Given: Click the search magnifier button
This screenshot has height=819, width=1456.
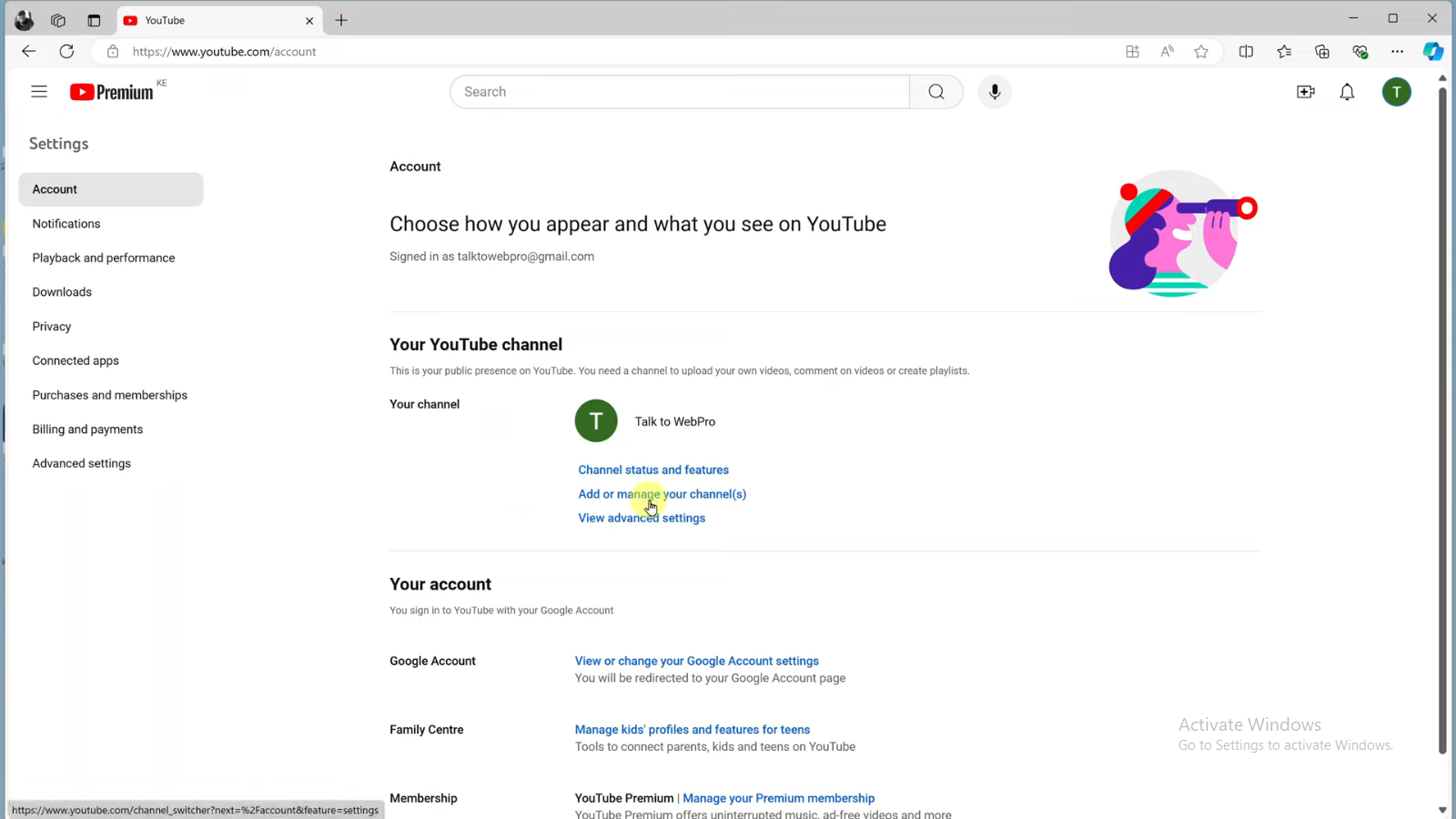Looking at the screenshot, I should pos(936,92).
